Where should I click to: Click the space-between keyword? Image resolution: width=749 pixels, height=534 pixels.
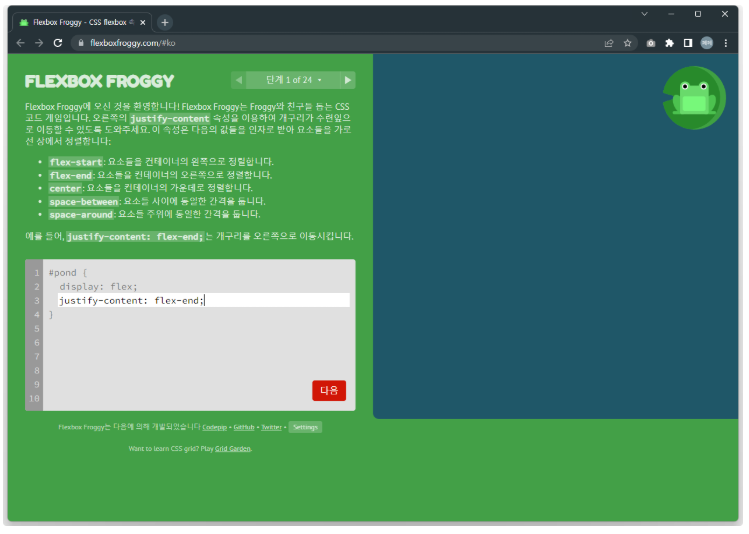point(84,202)
